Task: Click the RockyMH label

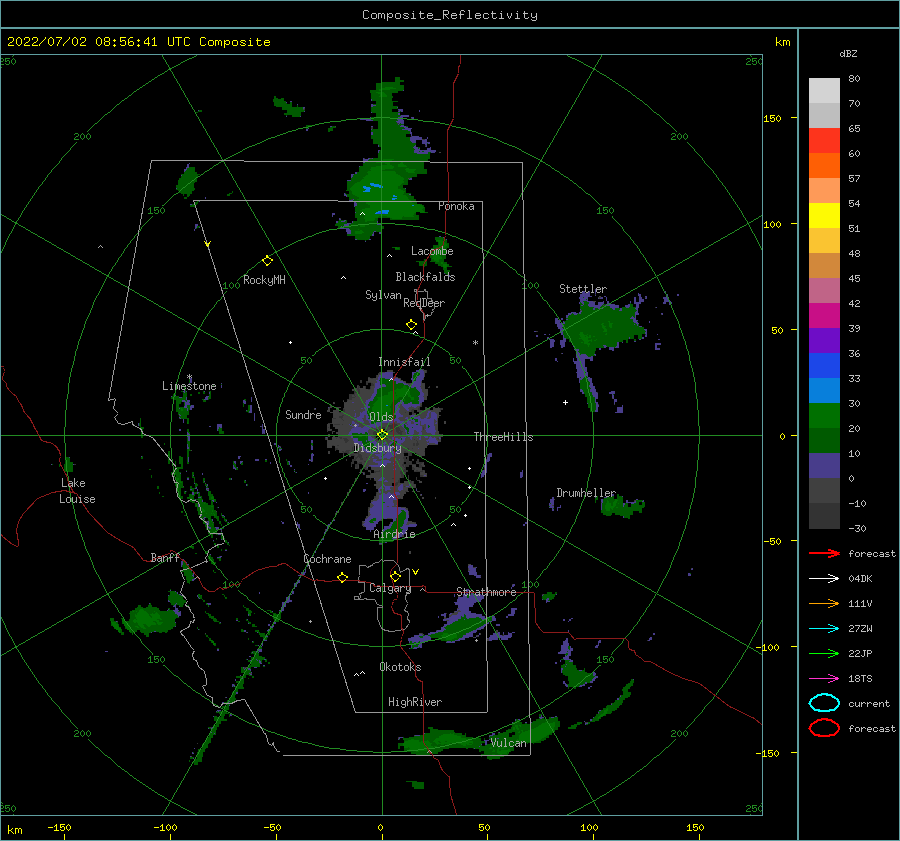Action: coord(264,280)
